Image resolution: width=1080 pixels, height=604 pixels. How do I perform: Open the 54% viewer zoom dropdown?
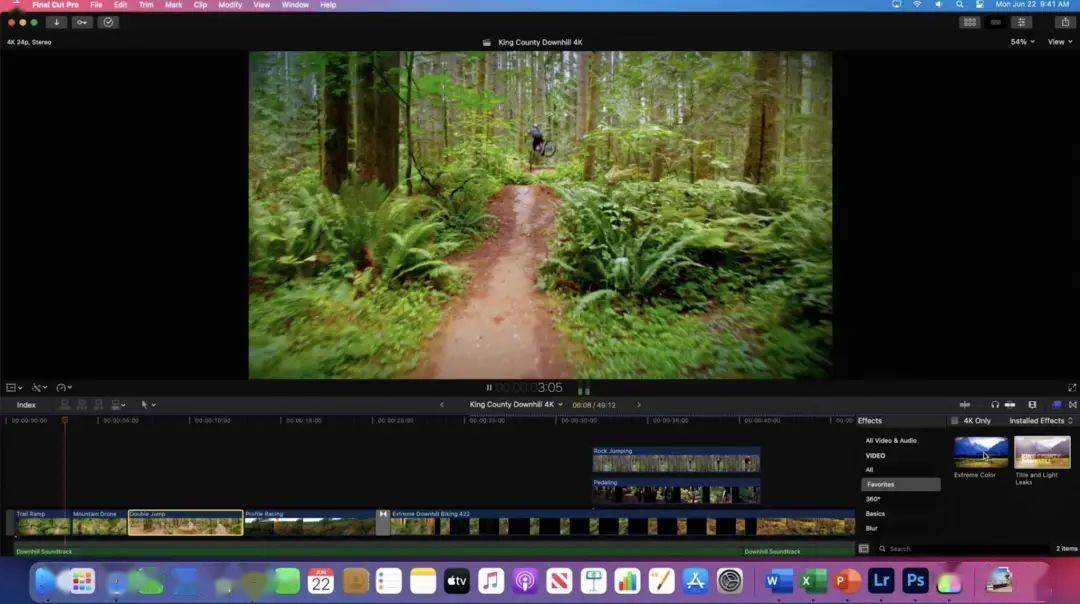point(1022,42)
